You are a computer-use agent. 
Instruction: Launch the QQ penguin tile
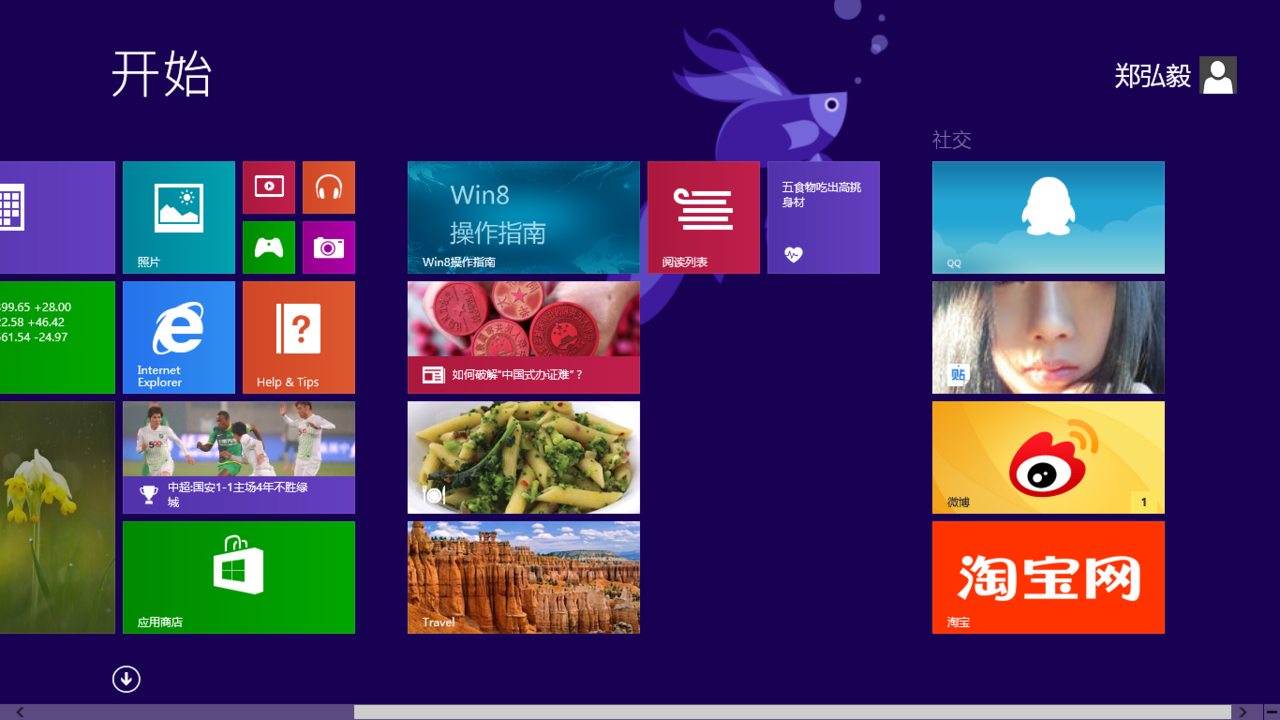[x=1049, y=217]
